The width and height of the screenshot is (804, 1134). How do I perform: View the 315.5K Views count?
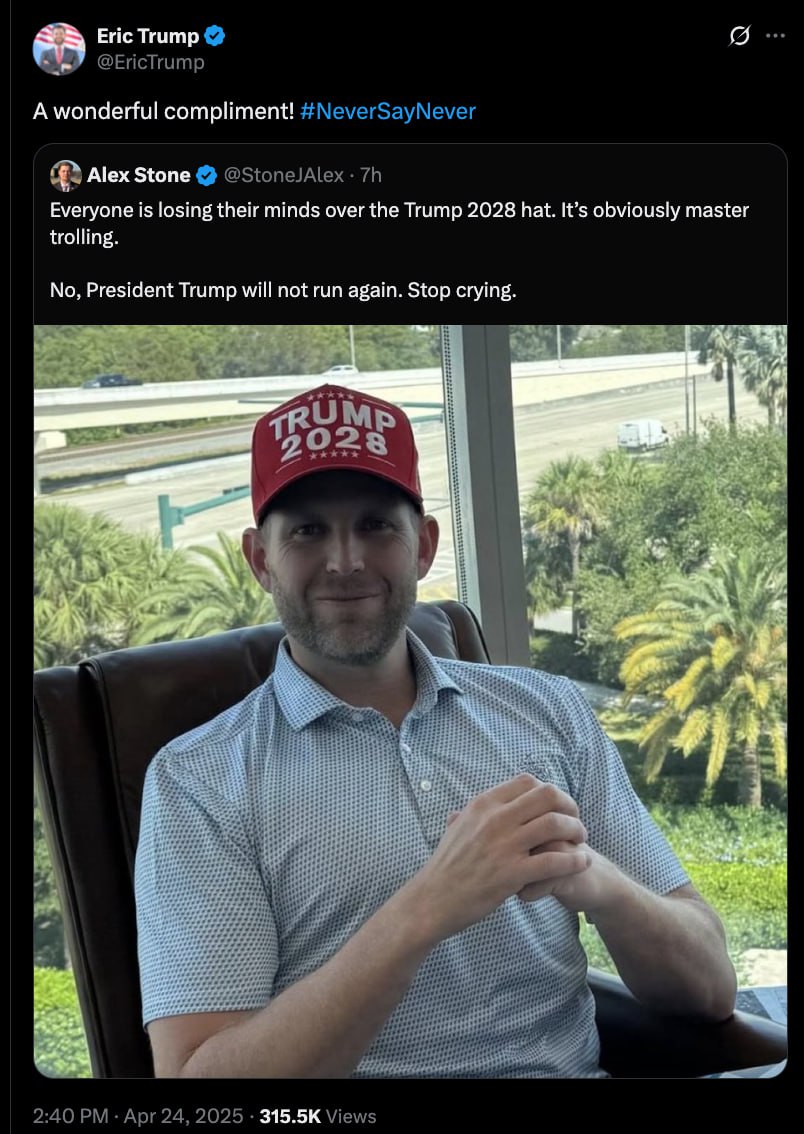317,1116
